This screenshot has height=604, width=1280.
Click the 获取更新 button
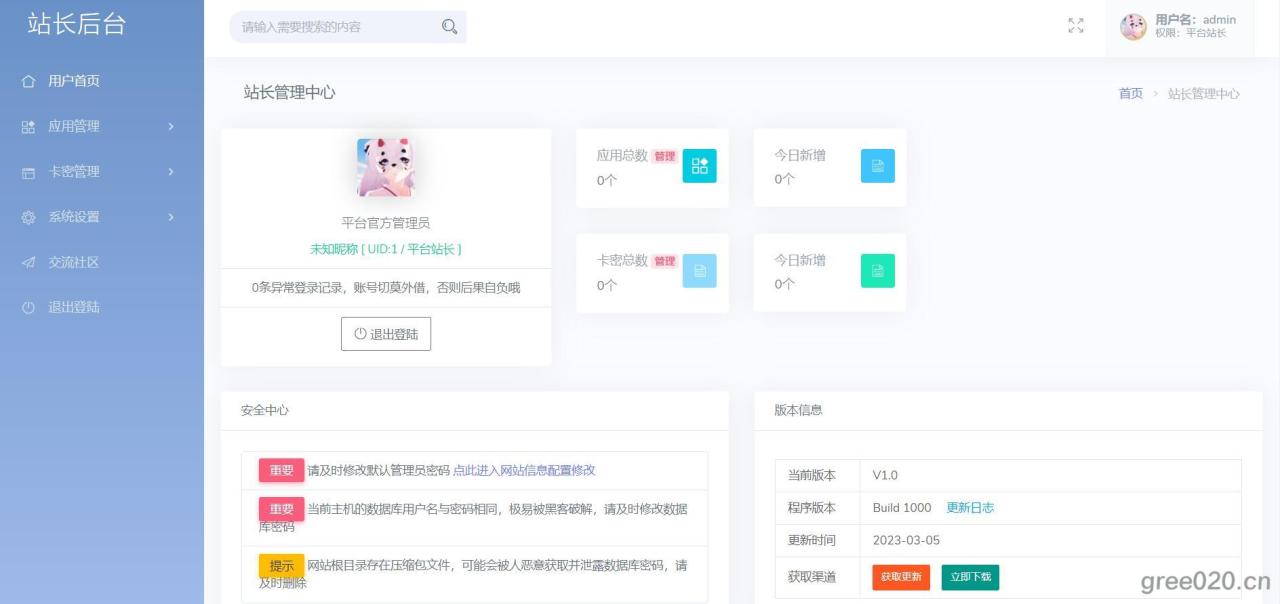900,577
